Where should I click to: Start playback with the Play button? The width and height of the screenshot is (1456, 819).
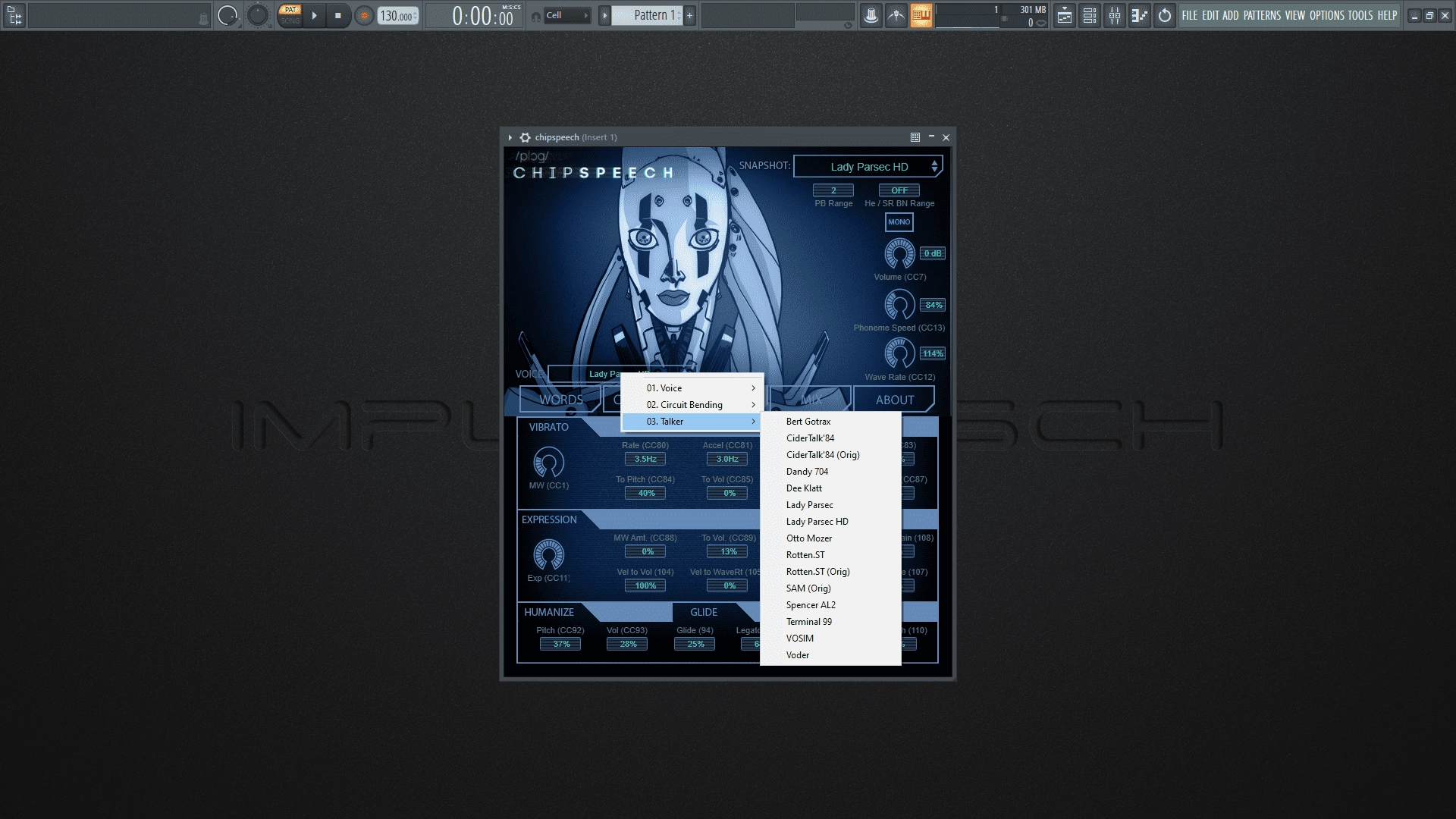pos(315,15)
